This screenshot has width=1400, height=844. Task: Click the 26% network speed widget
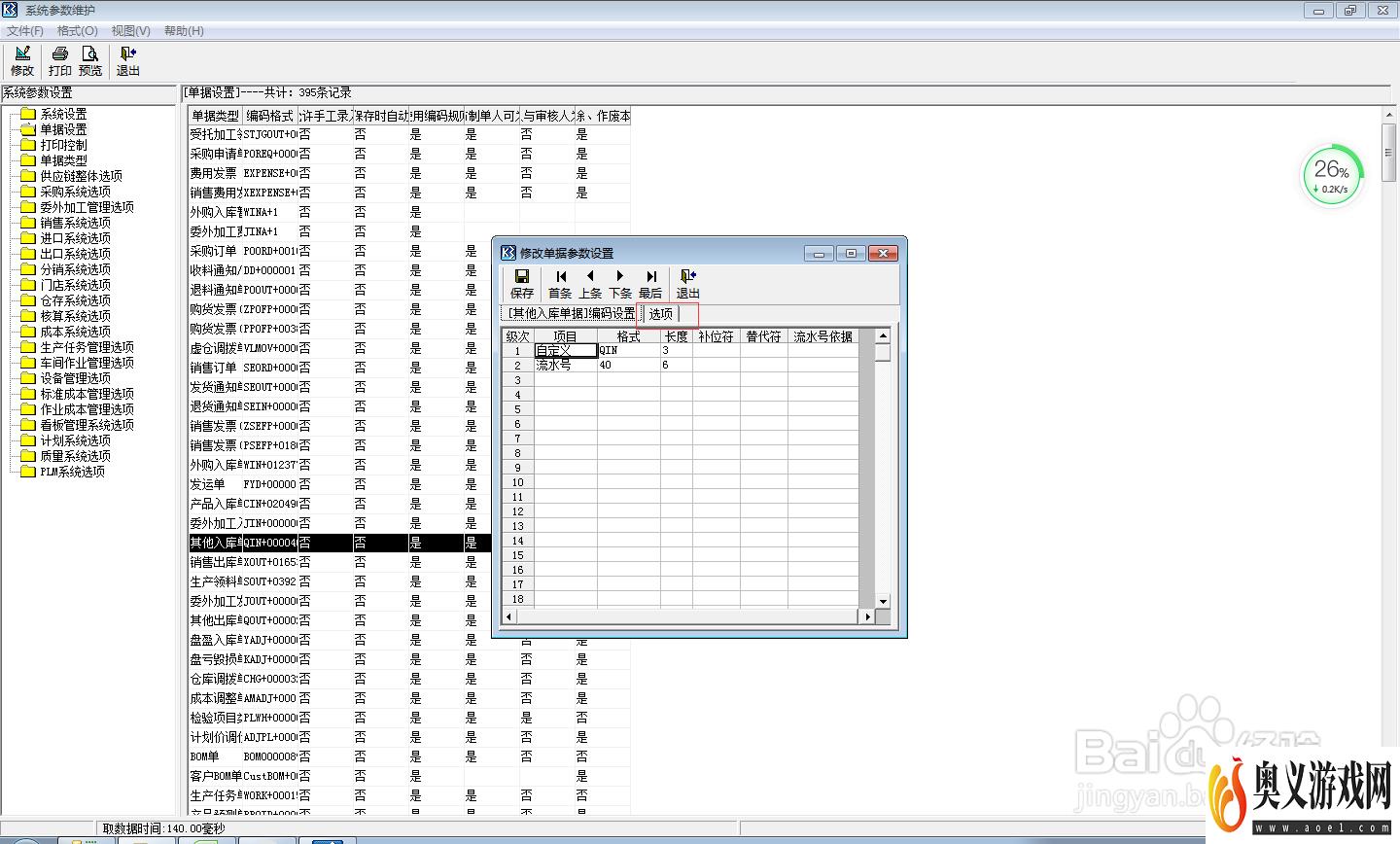click(1331, 178)
